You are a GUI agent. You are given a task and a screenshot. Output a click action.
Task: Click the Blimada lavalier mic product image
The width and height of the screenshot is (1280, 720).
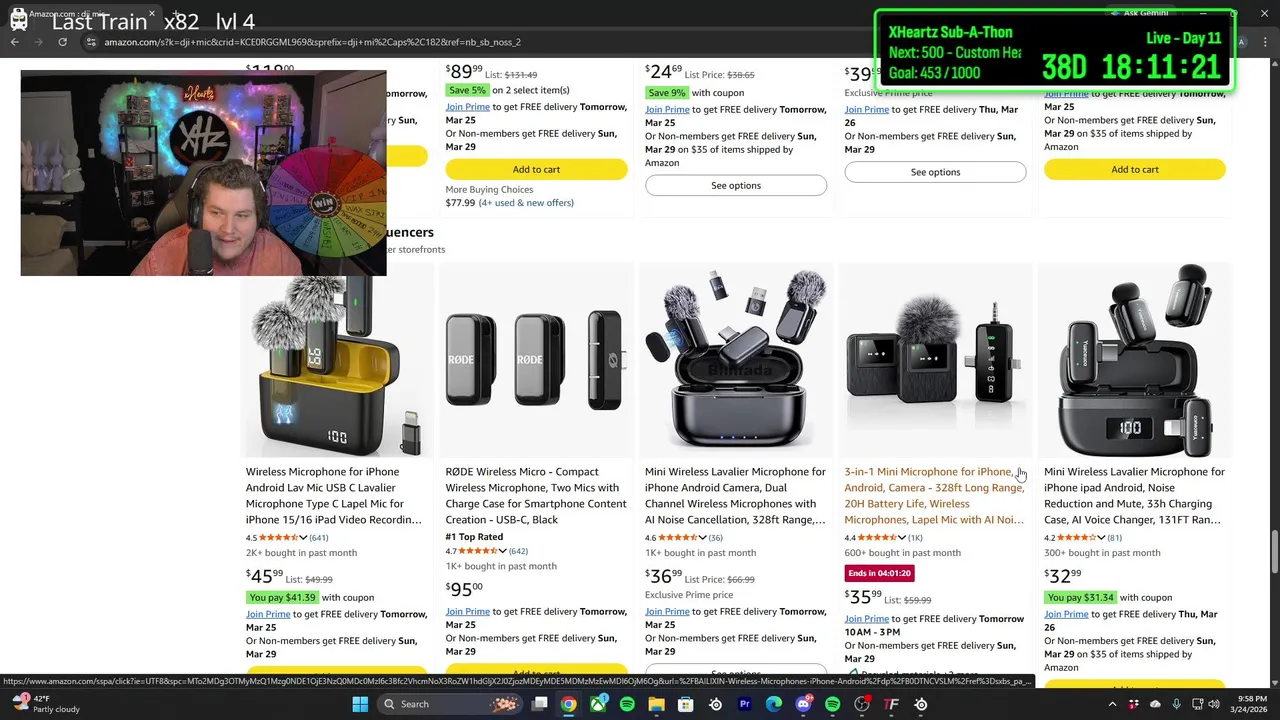pos(736,360)
